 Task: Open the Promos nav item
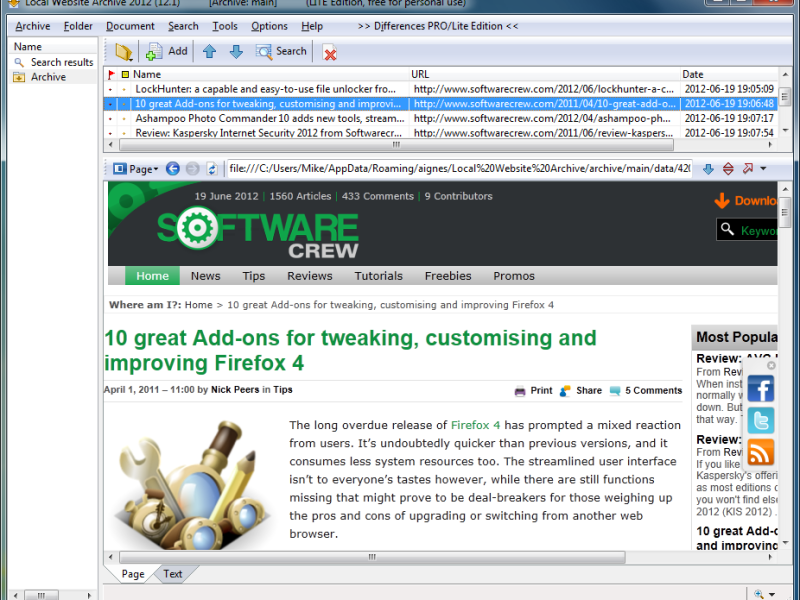tap(514, 276)
